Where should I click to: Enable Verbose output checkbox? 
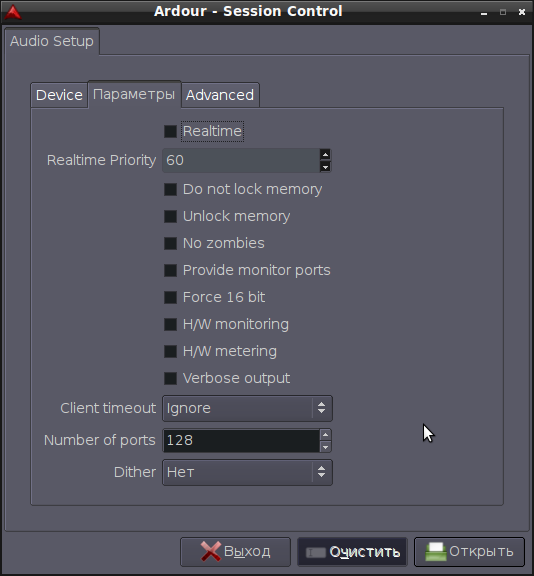click(x=170, y=378)
